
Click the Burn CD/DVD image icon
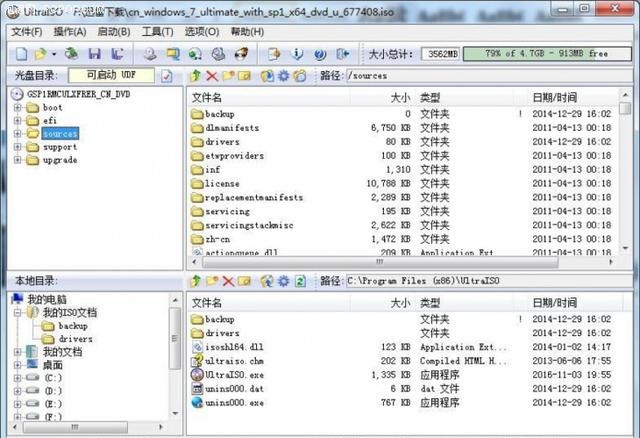241,53
